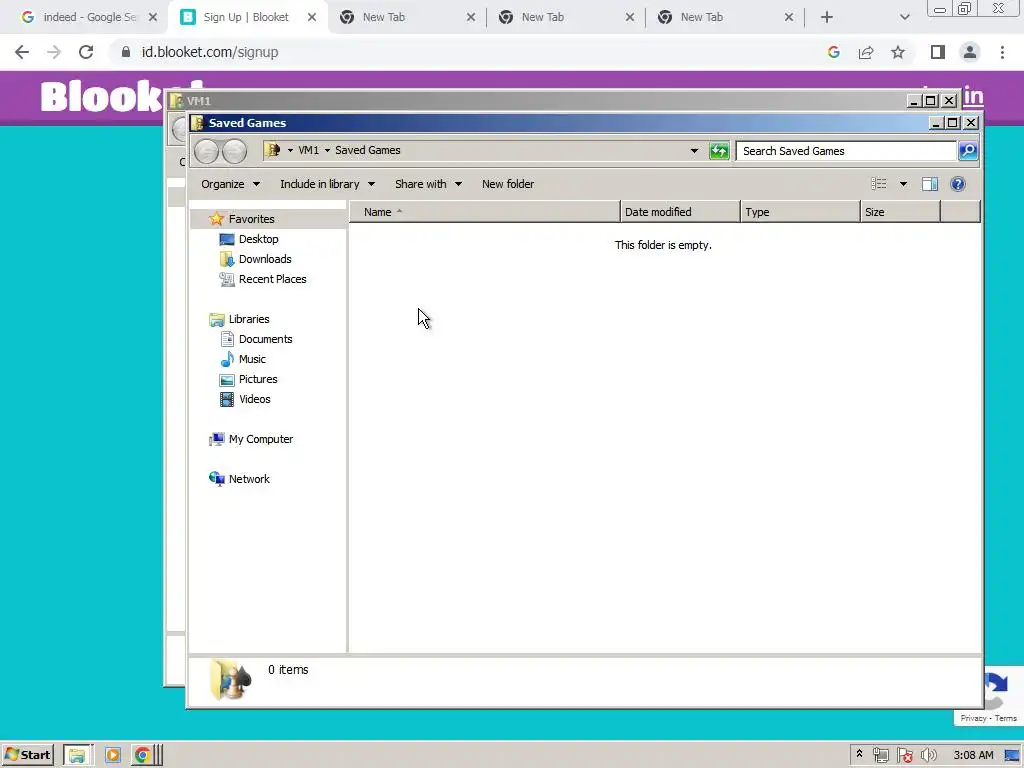This screenshot has width=1024, height=768.
Task: Open the Organize menu
Action: (231, 184)
